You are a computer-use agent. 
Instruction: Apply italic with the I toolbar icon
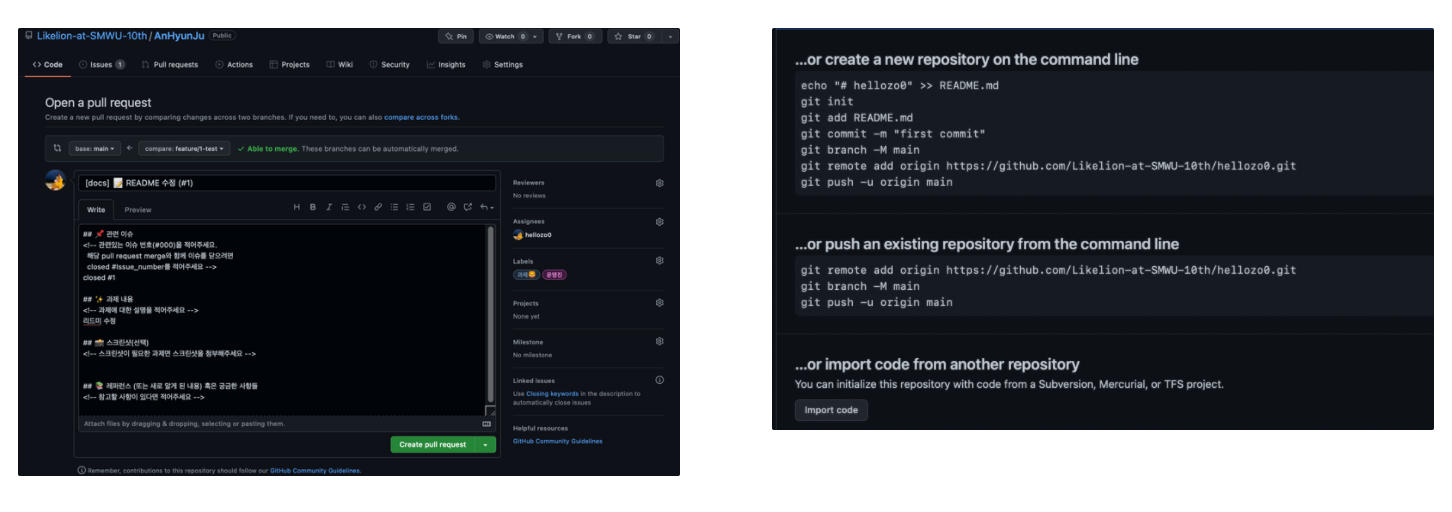click(x=329, y=207)
